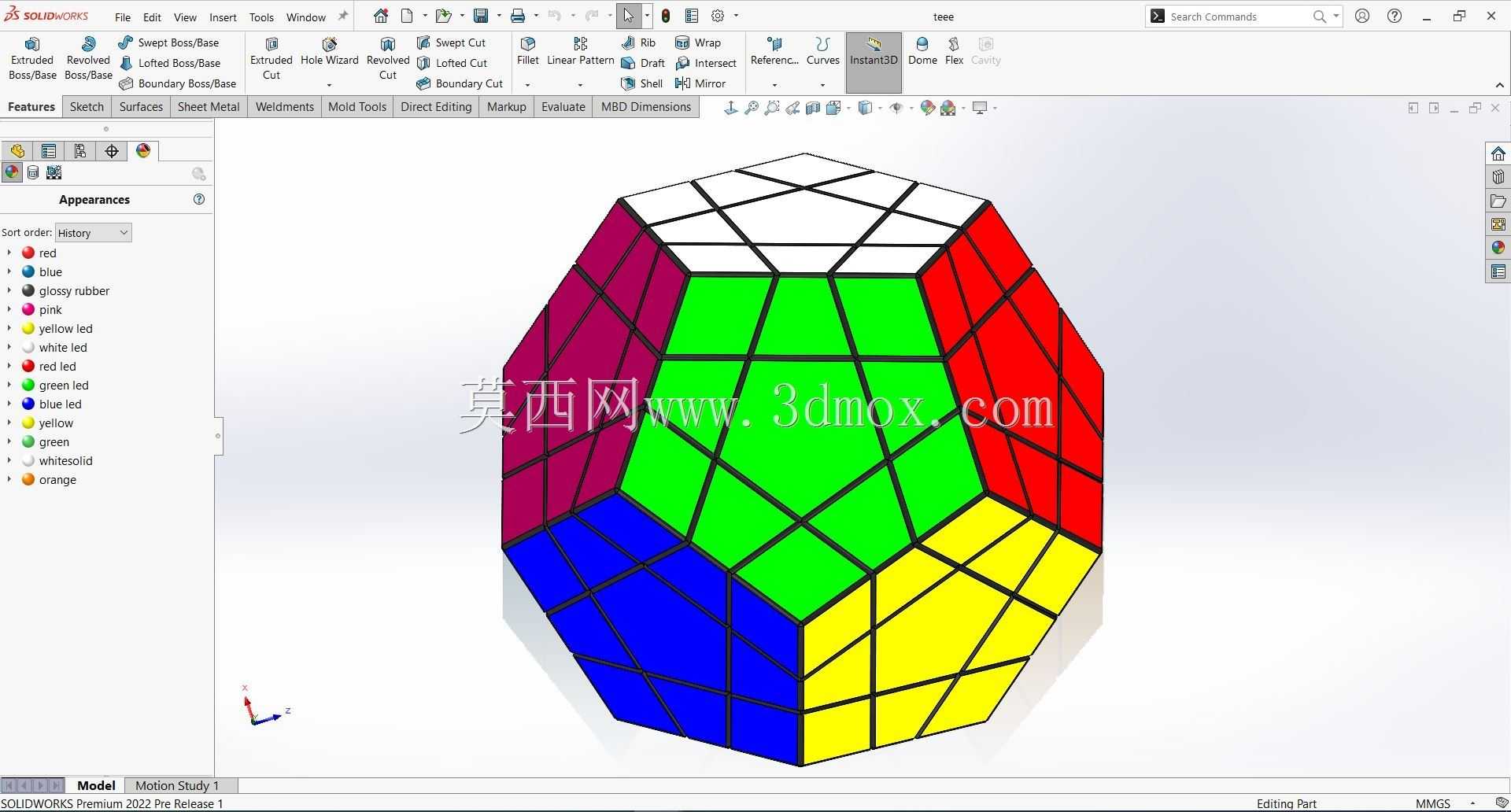
Task: Open the ConfigurationManager tab icon
Action: click(x=80, y=151)
